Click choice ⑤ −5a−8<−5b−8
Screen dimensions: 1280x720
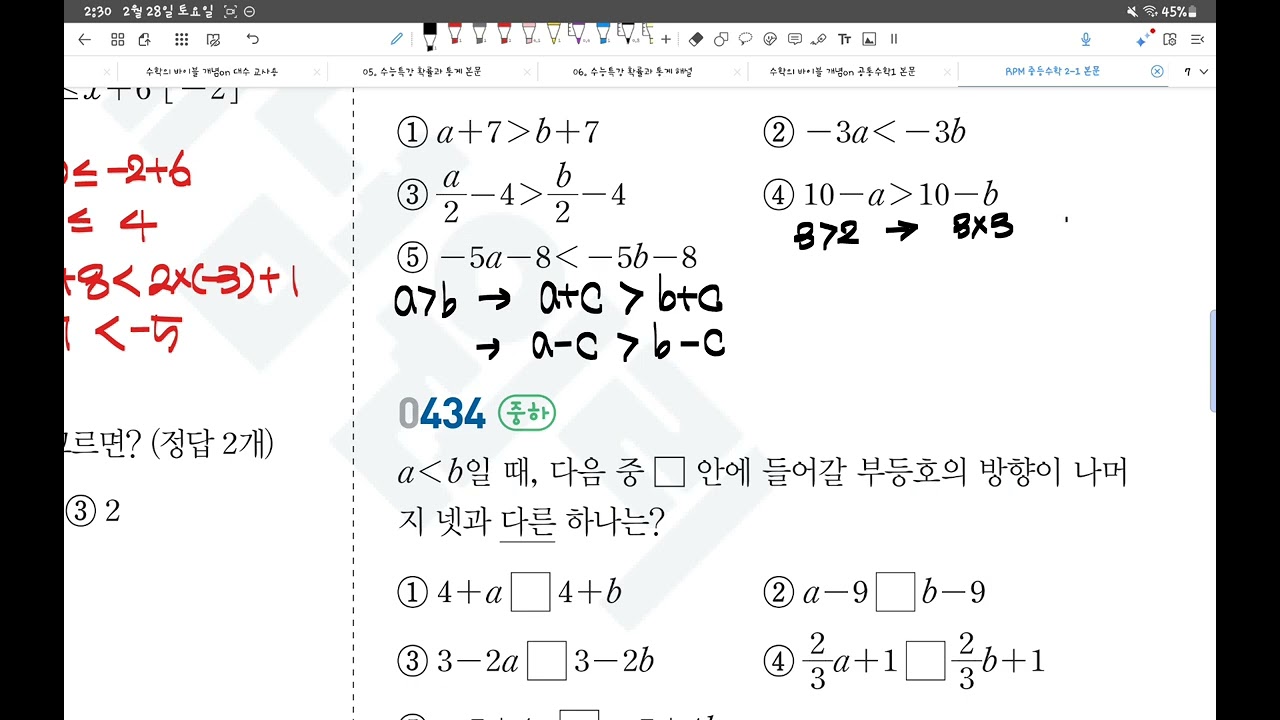[547, 257]
